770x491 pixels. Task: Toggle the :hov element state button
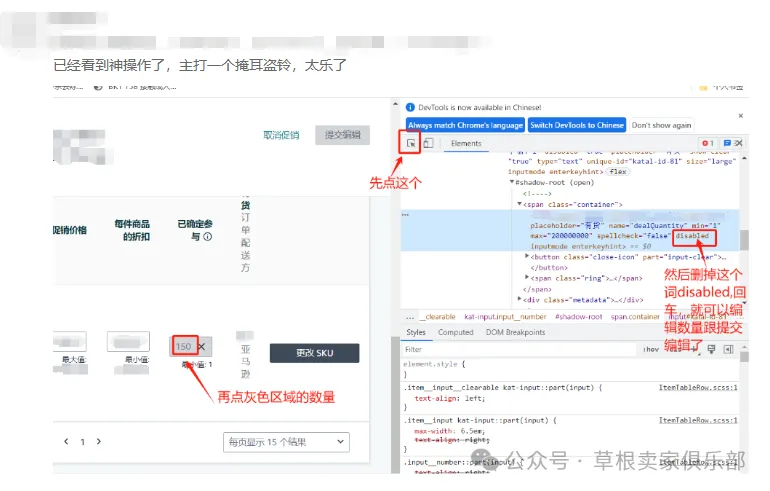click(651, 350)
